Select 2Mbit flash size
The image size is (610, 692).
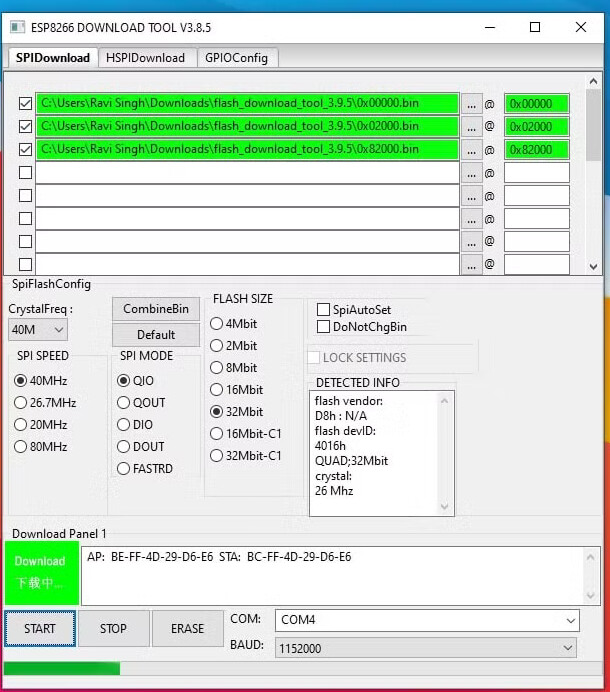click(216, 346)
